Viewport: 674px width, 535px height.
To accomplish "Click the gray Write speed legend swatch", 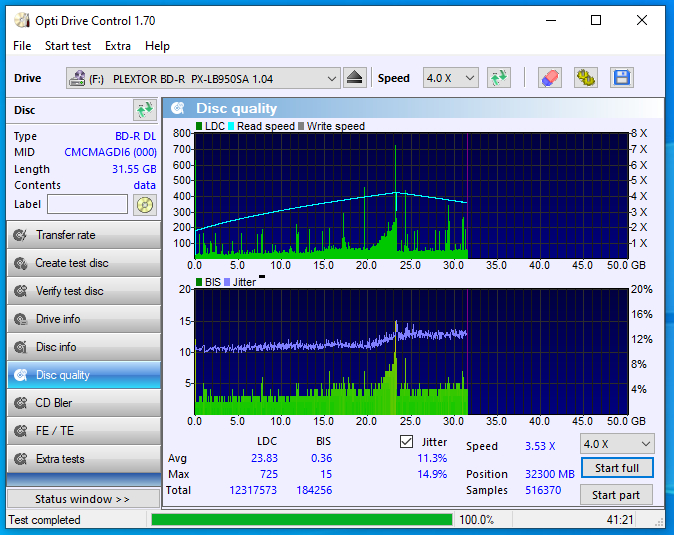I will tap(301, 126).
